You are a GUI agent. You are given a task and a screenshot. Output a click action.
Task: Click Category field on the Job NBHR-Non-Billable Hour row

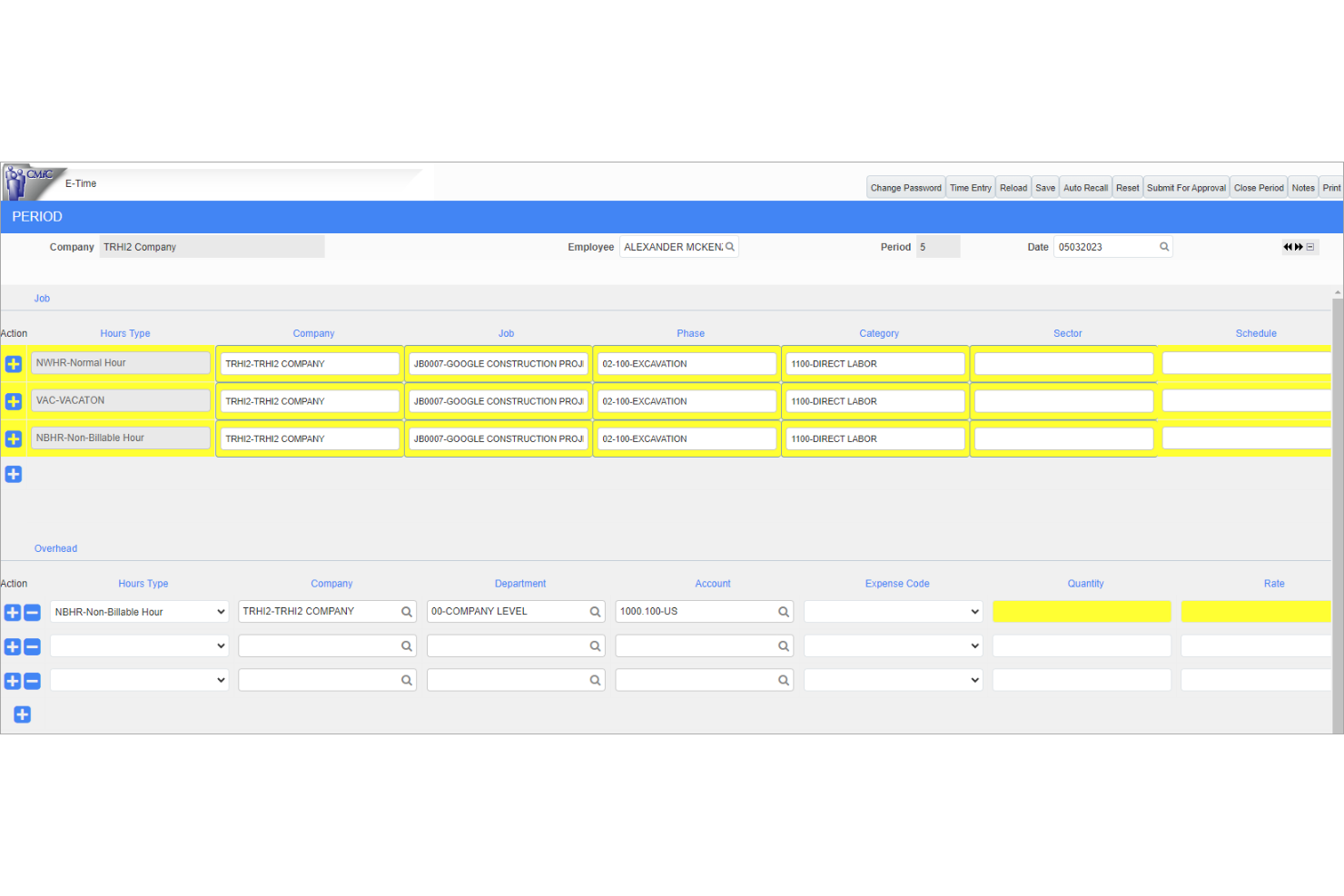(x=875, y=438)
